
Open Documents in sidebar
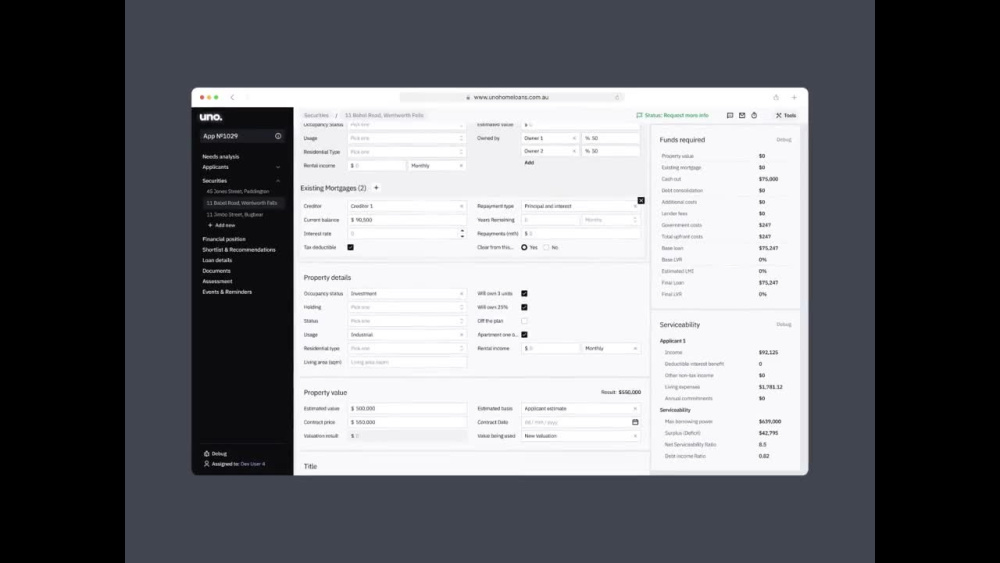[216, 271]
